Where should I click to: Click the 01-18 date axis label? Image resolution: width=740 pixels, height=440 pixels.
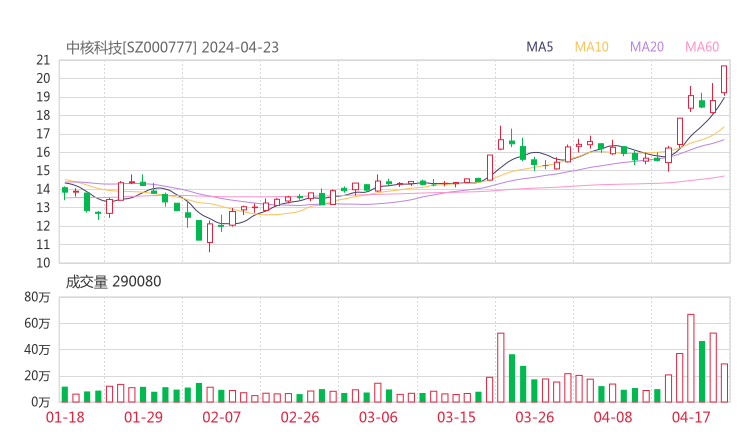[65, 417]
